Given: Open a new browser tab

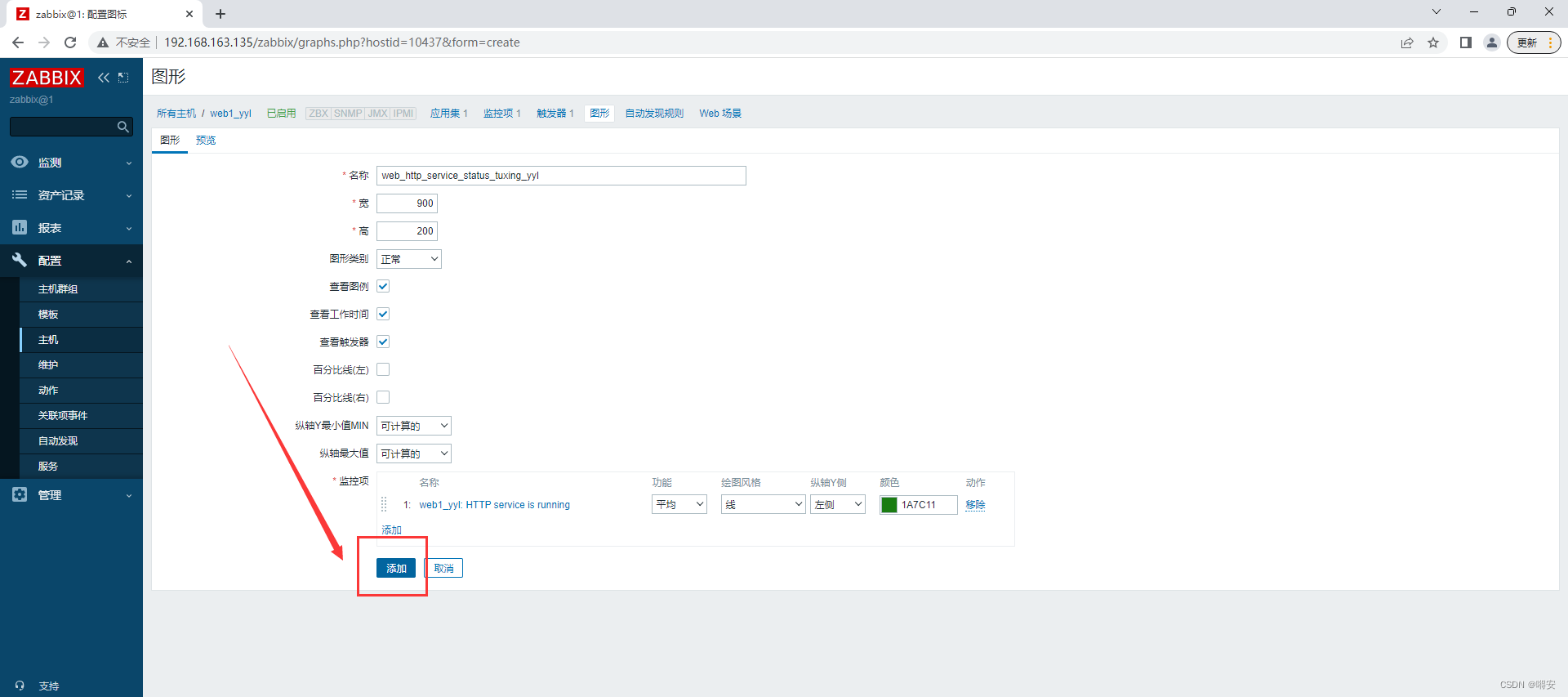Looking at the screenshot, I should click(220, 14).
